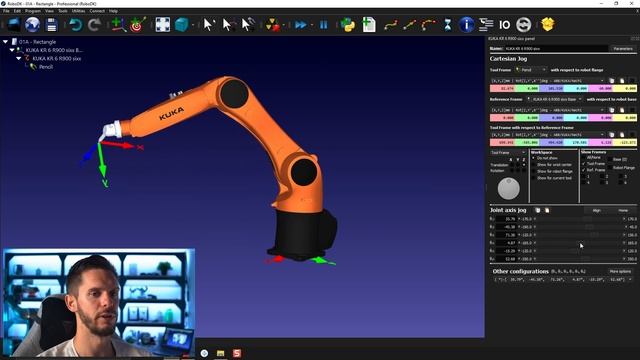Add a set IO instruction

[x=504, y=25]
